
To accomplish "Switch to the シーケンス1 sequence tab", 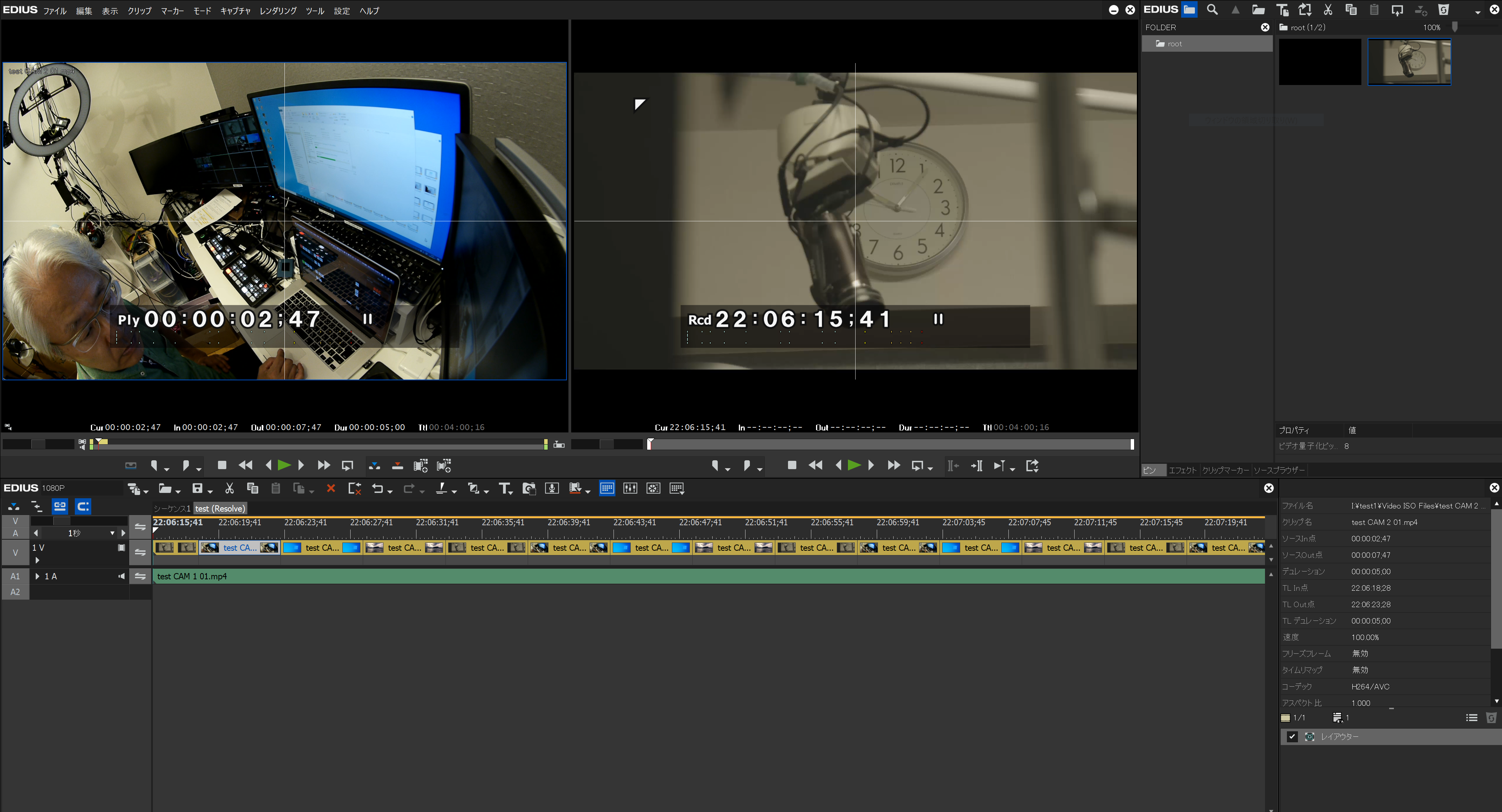I will (172, 509).
